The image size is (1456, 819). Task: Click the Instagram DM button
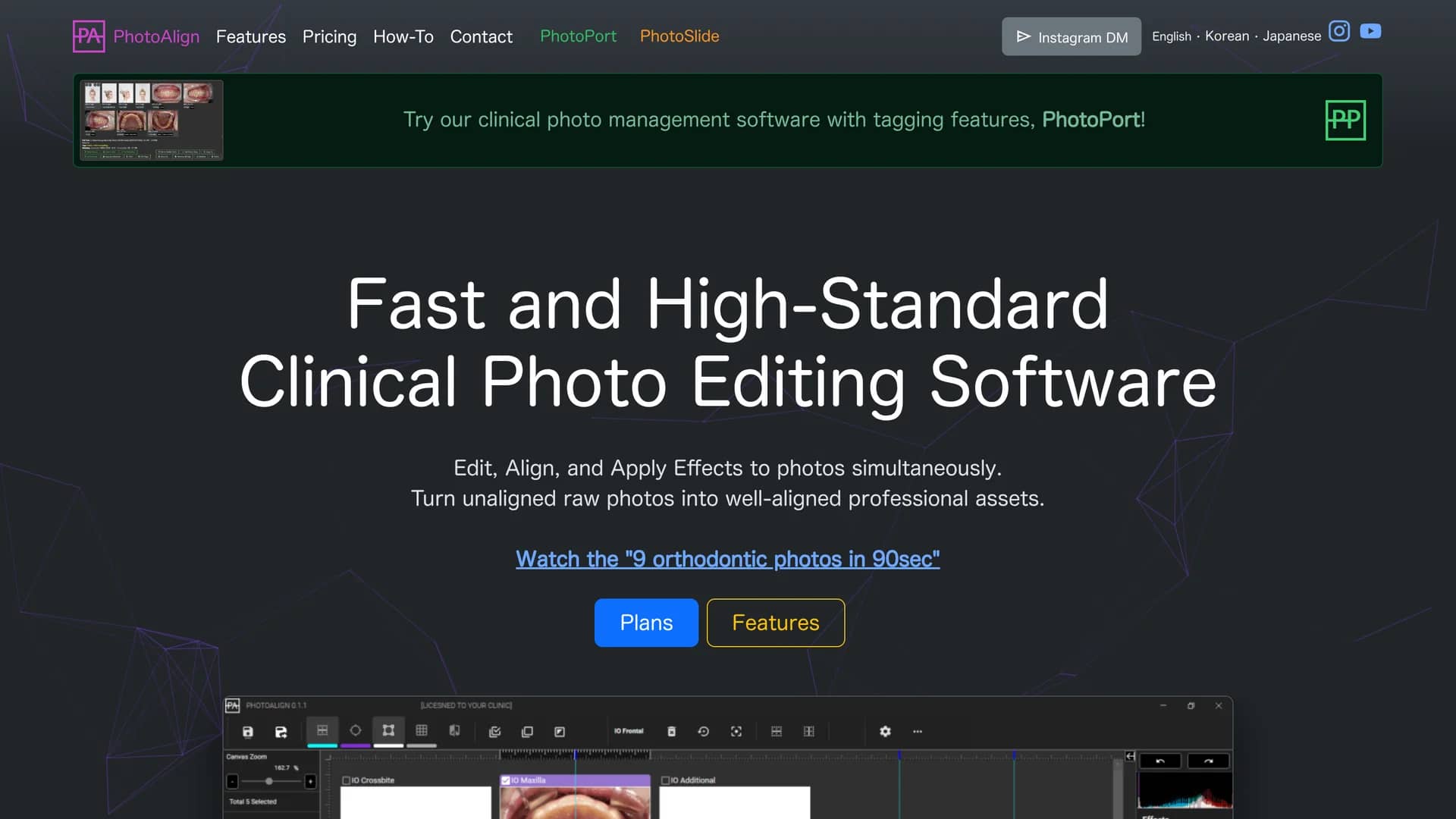1072,36
